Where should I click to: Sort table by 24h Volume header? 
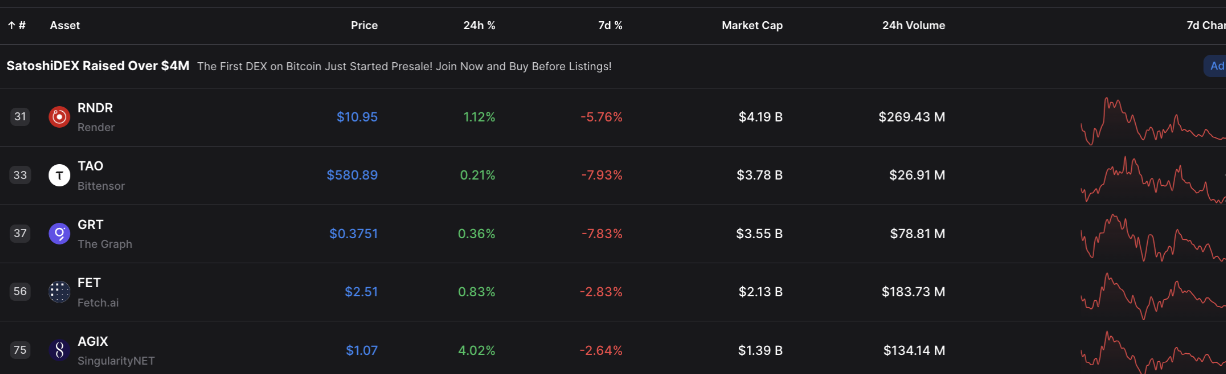[913, 25]
